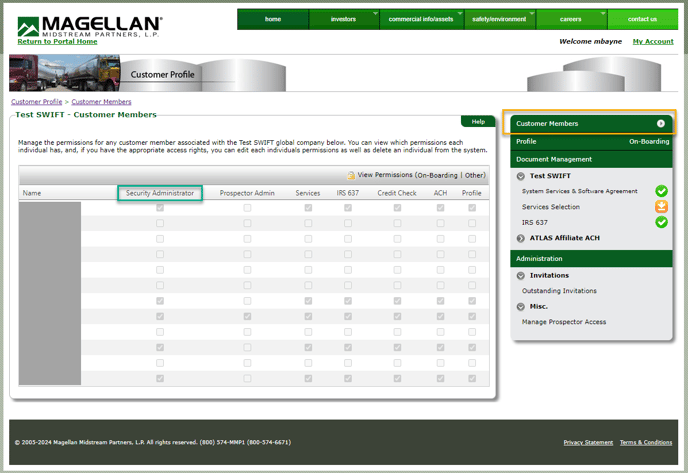Open the investors menu dropdown arrow
The height and width of the screenshot is (473, 688).
click(375, 13)
